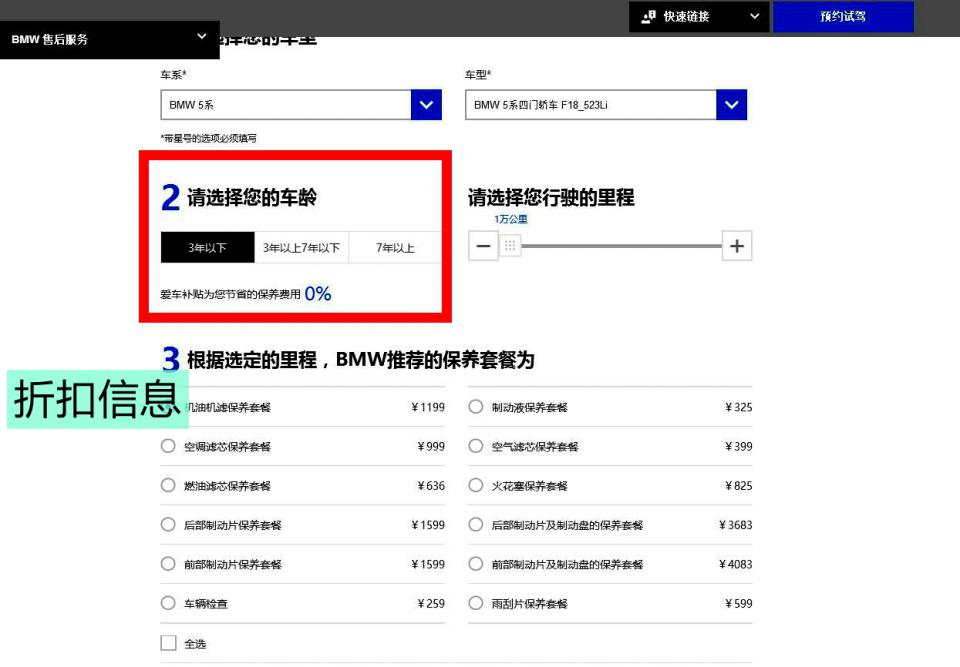Click the mileage slider handle
Screen dimensions: 960x667
[x=510, y=246]
